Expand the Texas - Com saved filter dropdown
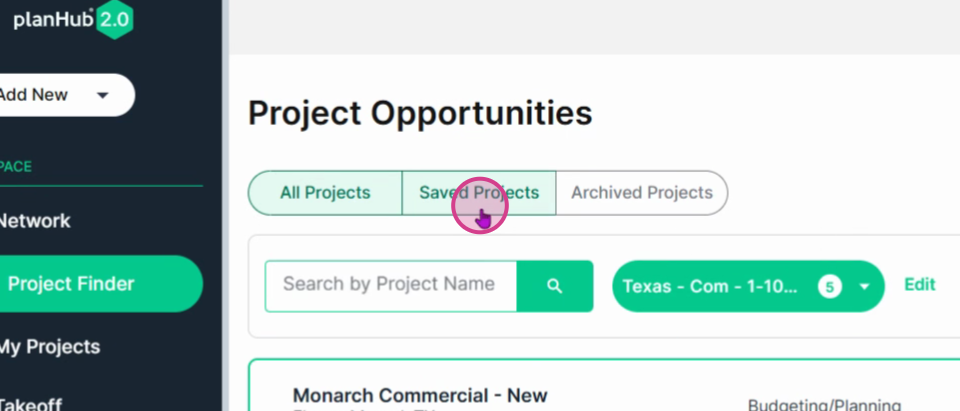Screen dimensions: 960x411 pyautogui.click(x=748, y=286)
